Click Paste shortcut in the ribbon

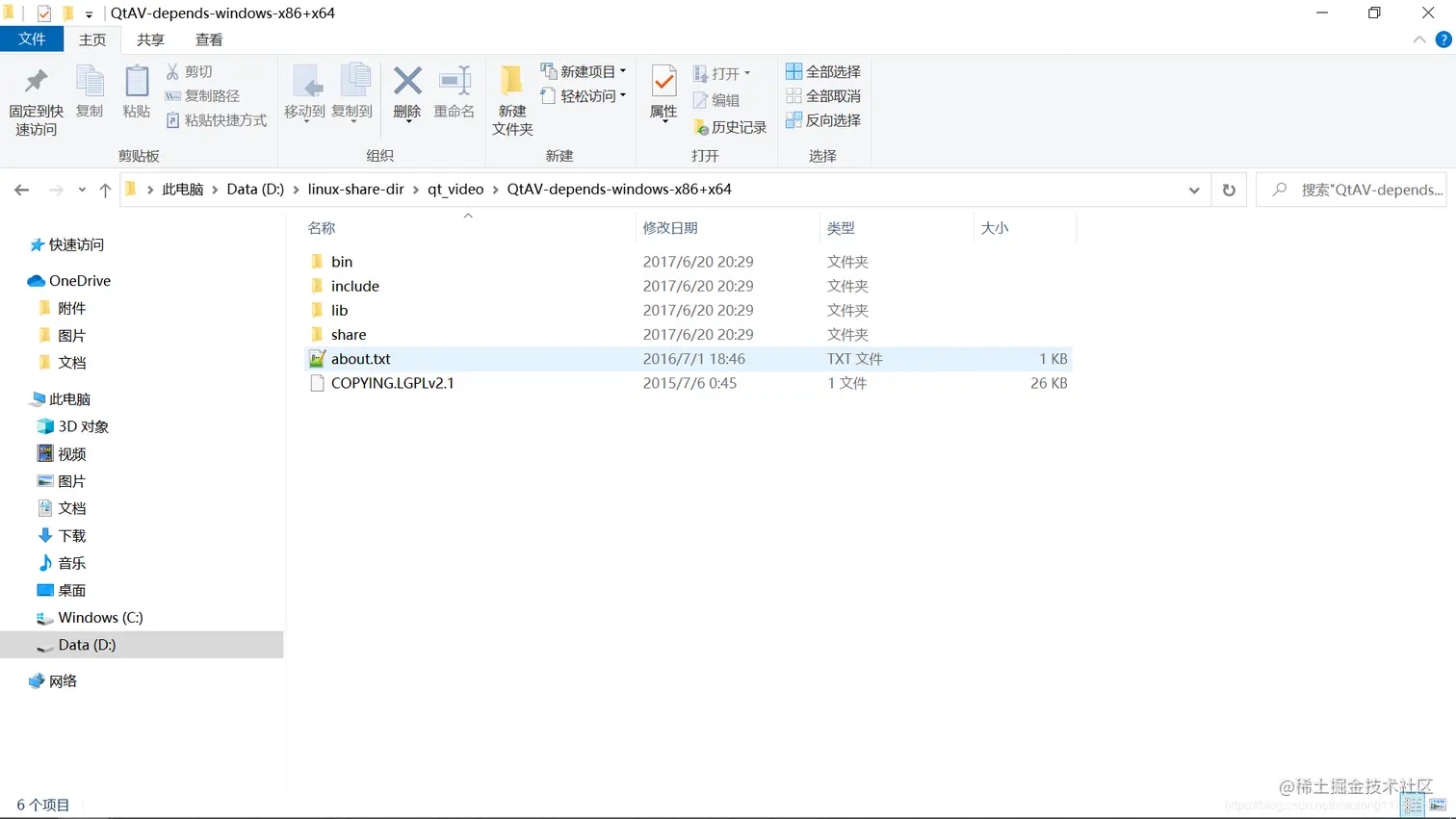216,120
